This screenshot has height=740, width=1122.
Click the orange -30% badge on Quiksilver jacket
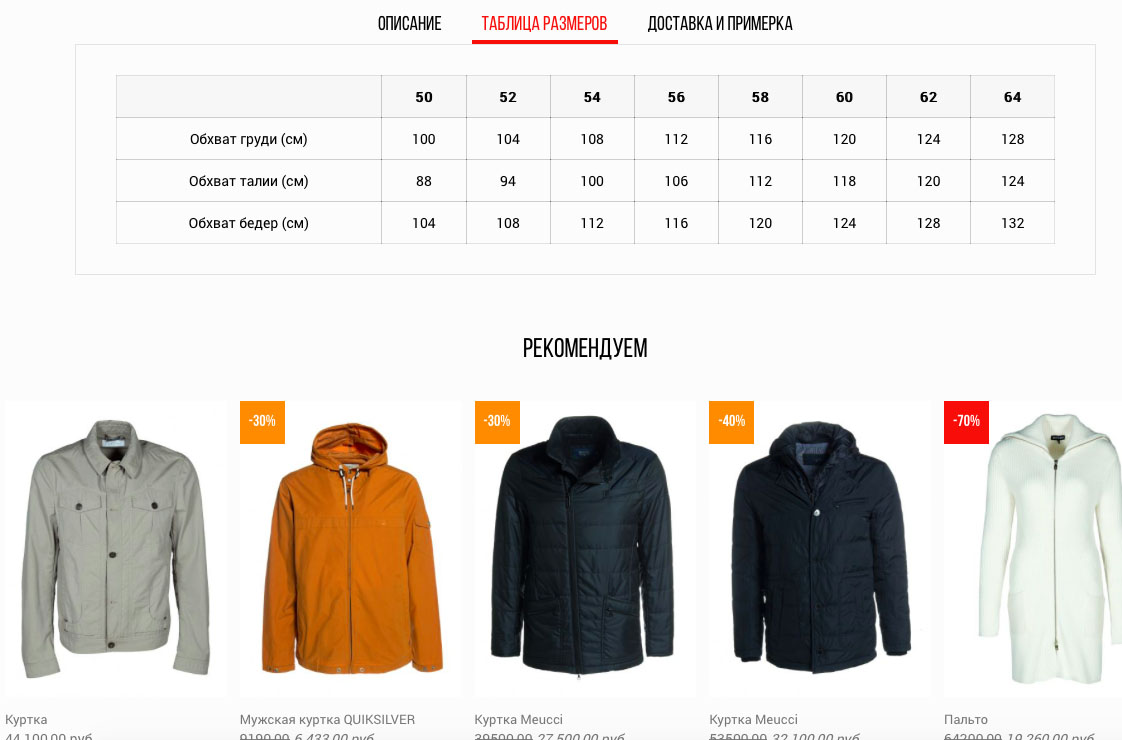262,422
